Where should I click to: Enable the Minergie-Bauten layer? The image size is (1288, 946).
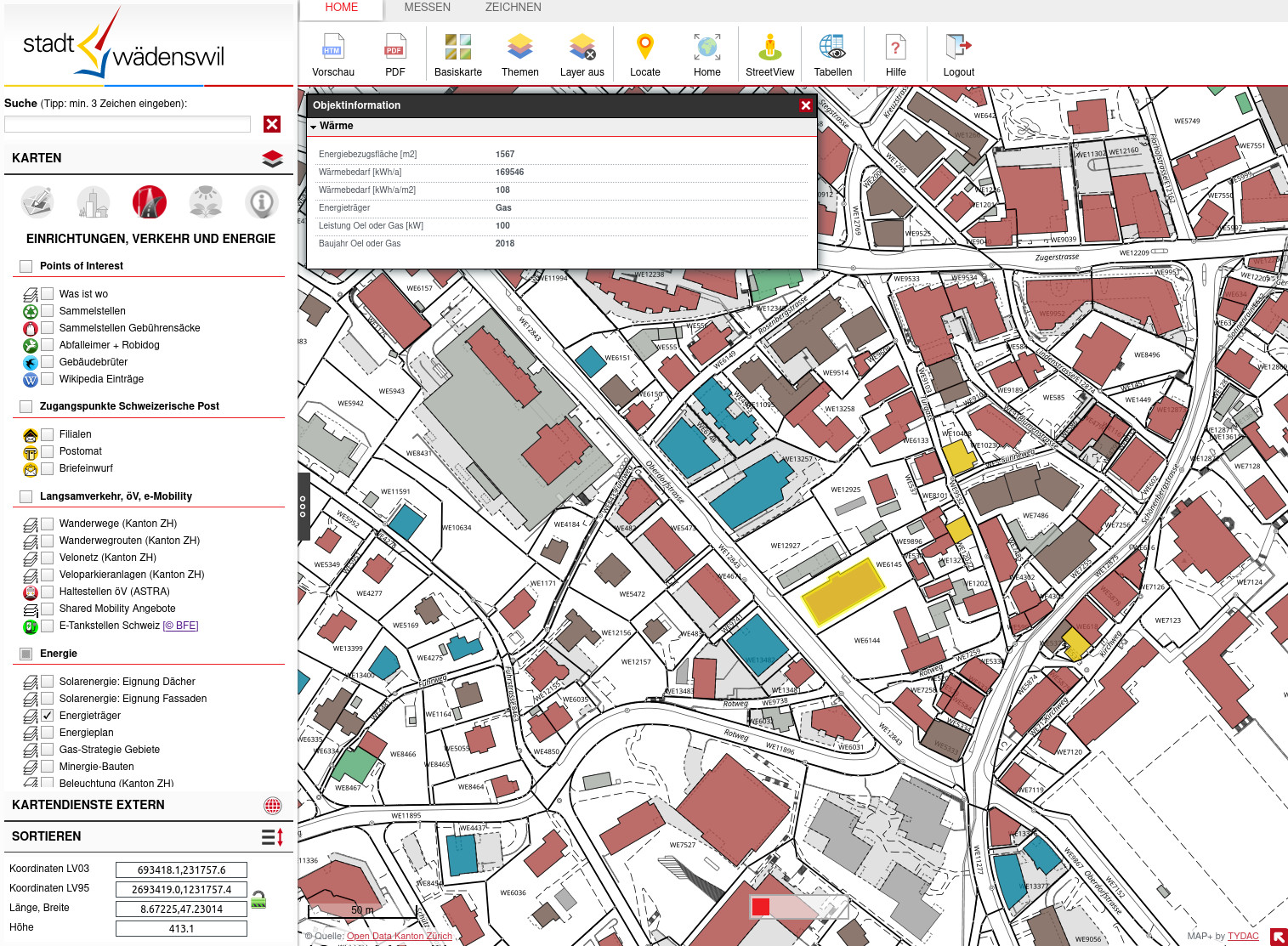[48, 766]
